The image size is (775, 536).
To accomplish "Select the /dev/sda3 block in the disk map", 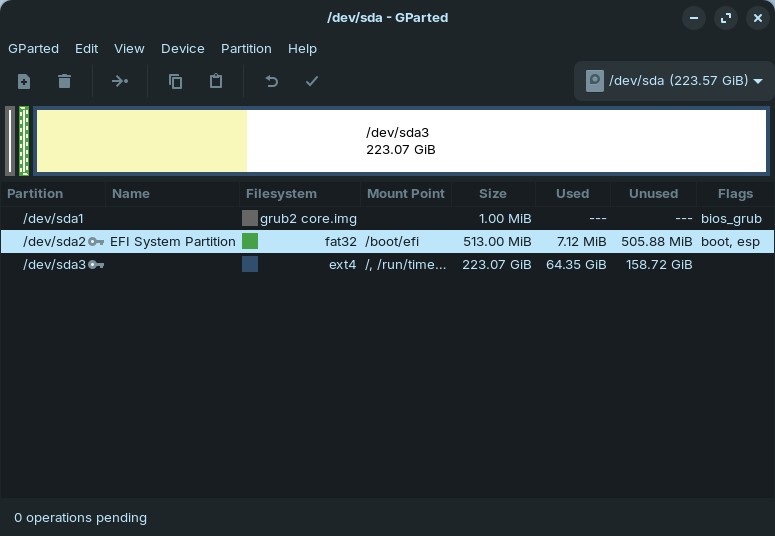I will pos(401,141).
